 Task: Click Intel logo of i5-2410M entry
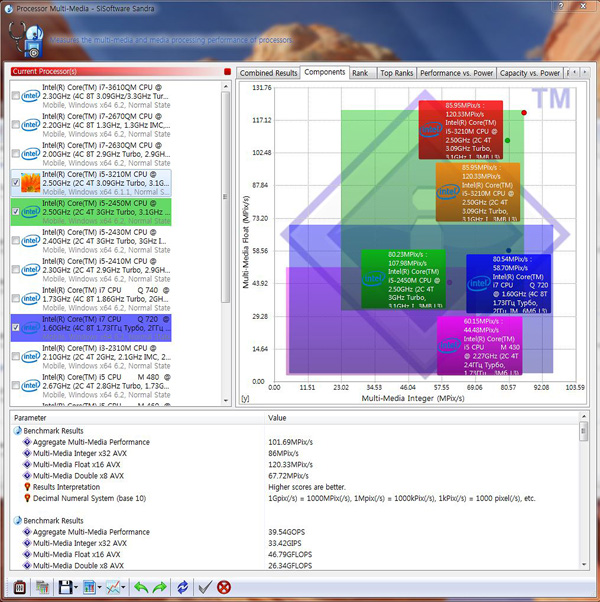pos(31,270)
